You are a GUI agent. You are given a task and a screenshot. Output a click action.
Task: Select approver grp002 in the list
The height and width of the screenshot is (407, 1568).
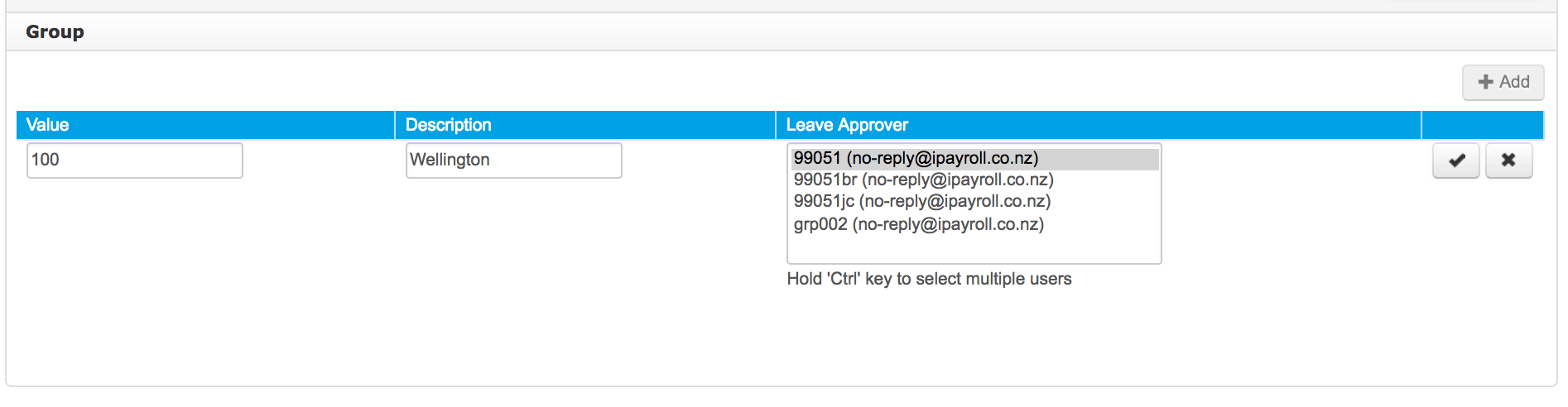coord(974,224)
